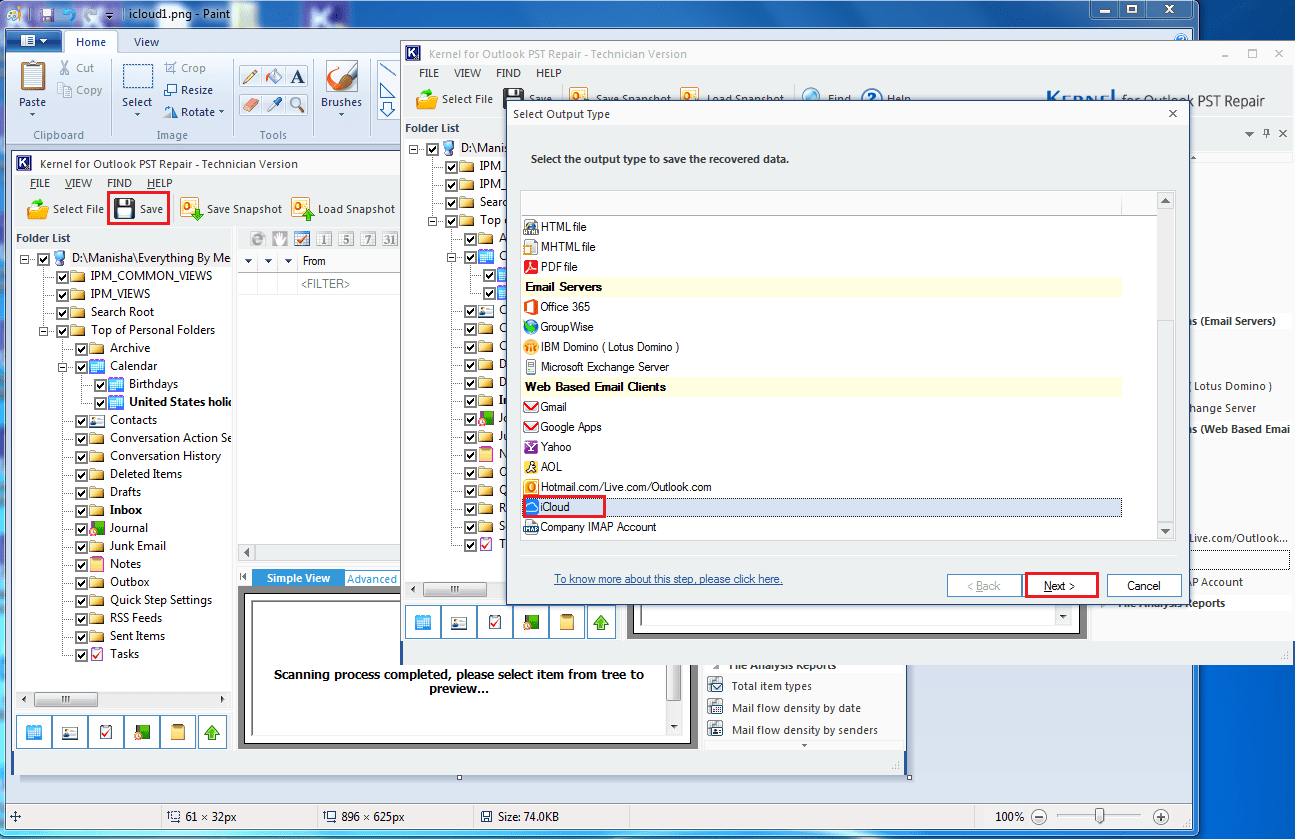This screenshot has height=839, width=1295.
Task: Open the FILE menu in left Kernel window
Action: pos(40,183)
